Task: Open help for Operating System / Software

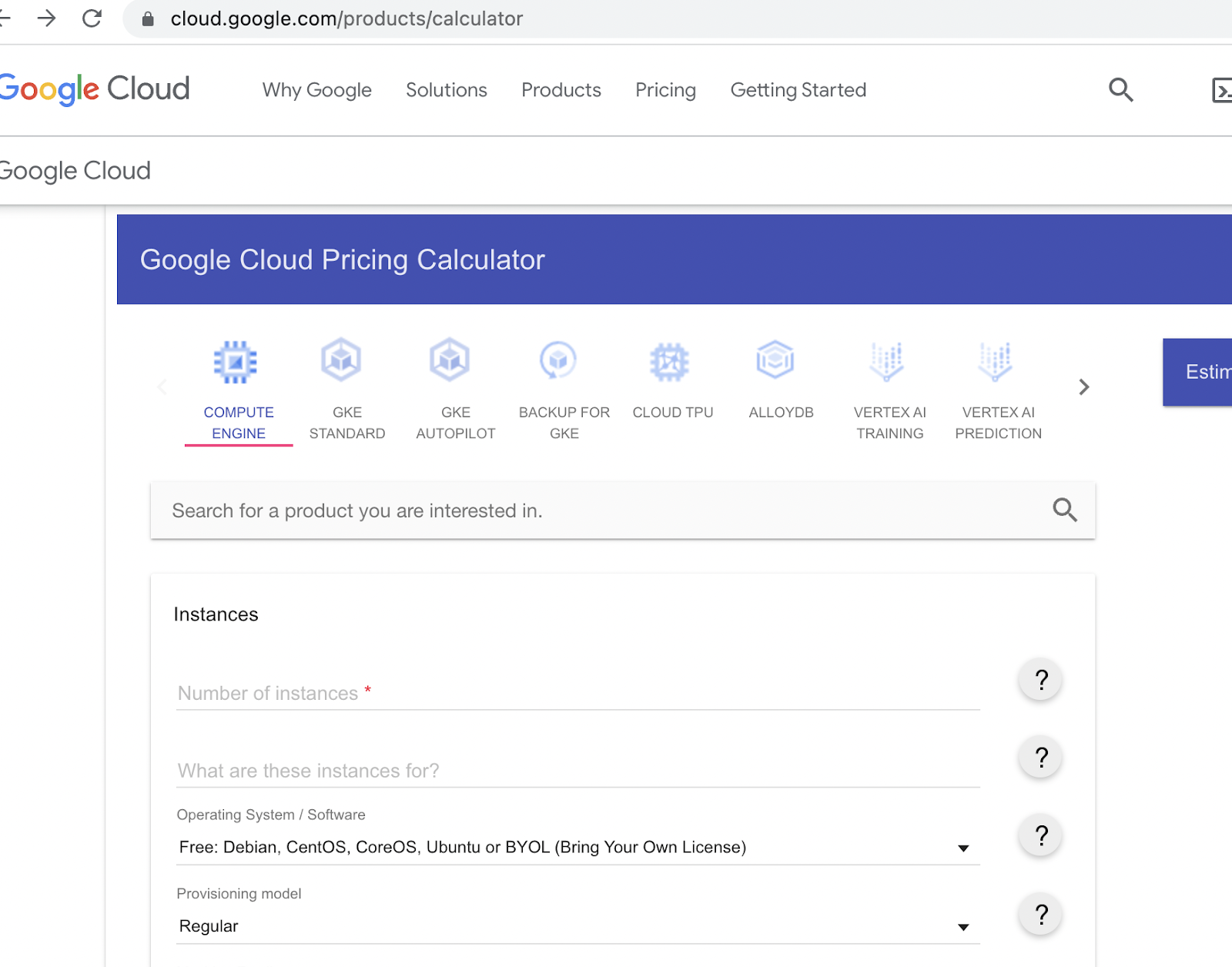Action: [x=1041, y=835]
